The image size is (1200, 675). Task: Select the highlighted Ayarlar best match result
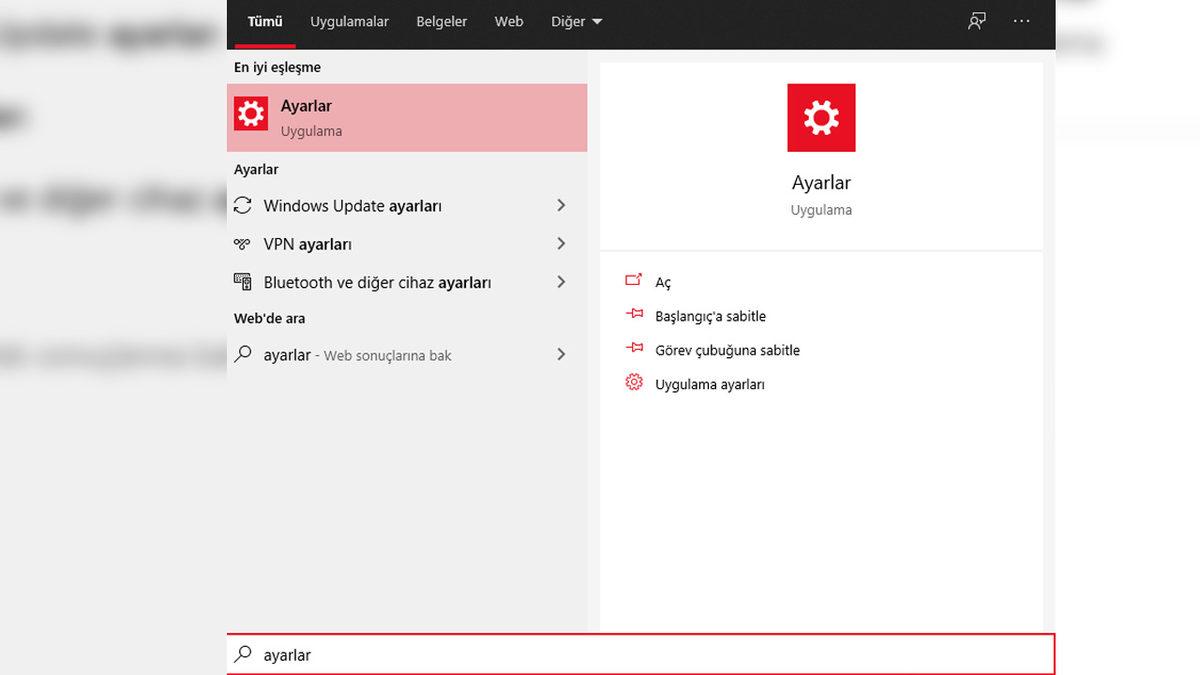[x=407, y=117]
